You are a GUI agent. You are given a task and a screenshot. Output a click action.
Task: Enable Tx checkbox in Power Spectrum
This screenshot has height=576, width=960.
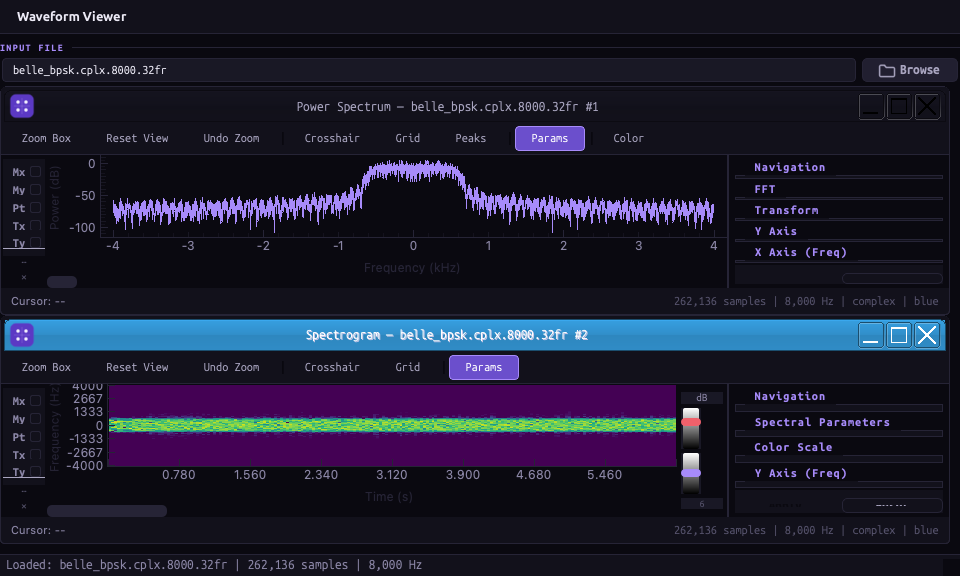pos(36,225)
